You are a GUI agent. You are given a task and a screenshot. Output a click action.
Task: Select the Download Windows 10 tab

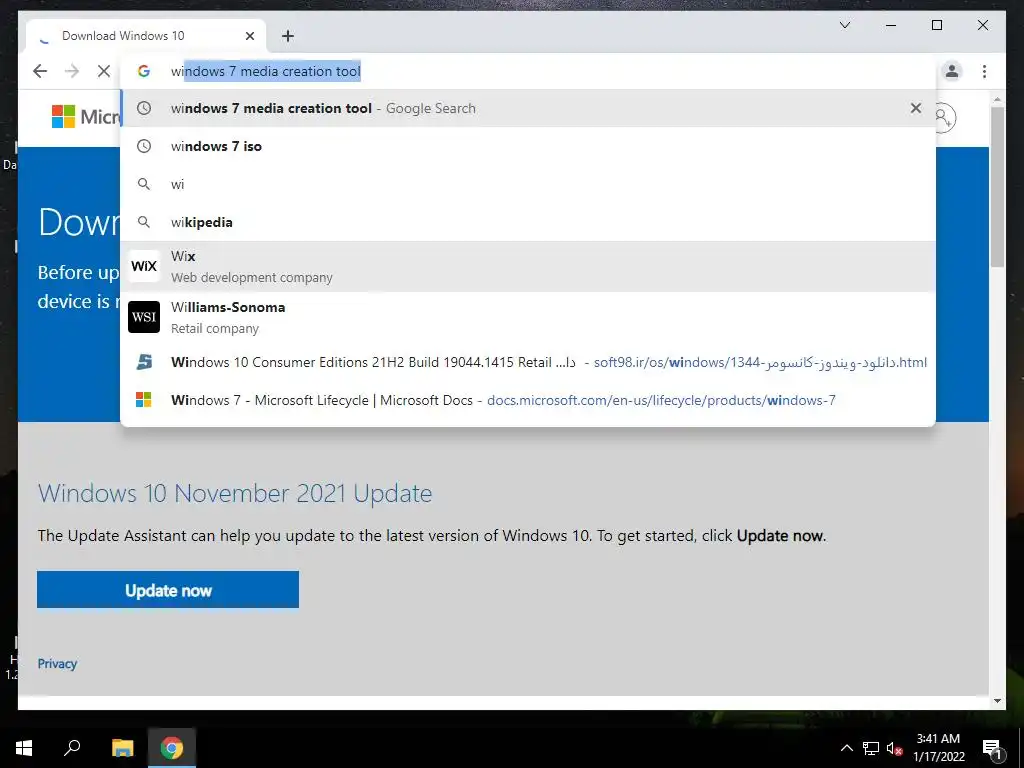pyautogui.click(x=146, y=36)
